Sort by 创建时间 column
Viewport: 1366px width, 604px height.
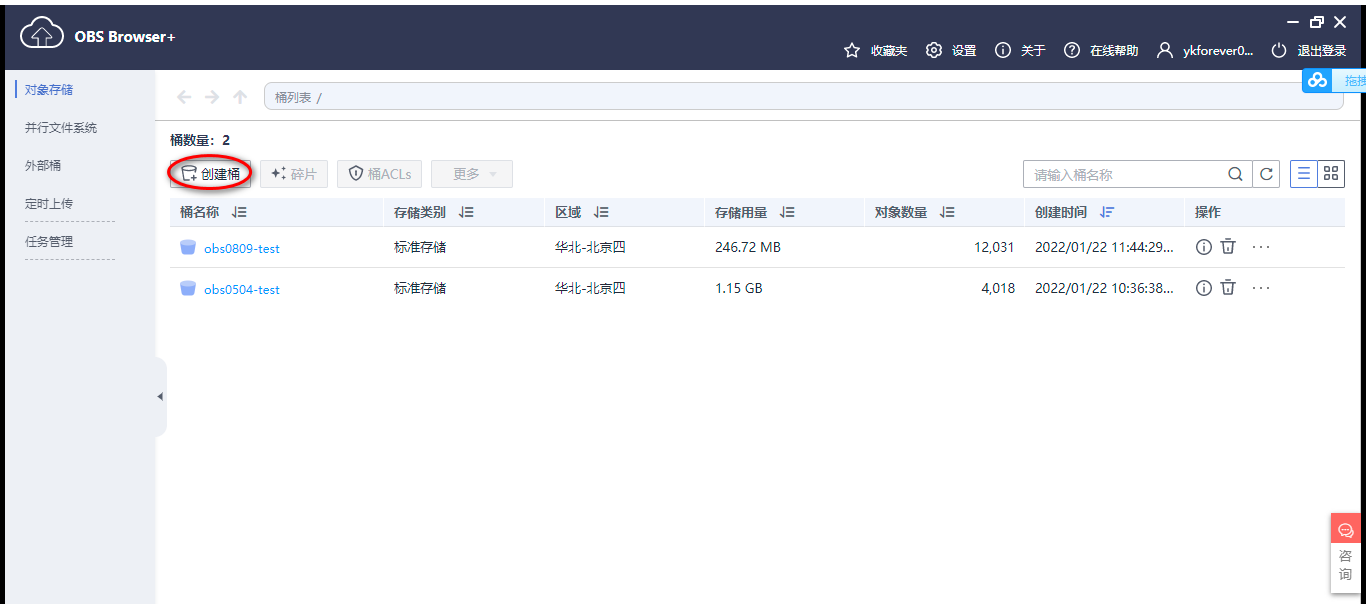point(1107,212)
